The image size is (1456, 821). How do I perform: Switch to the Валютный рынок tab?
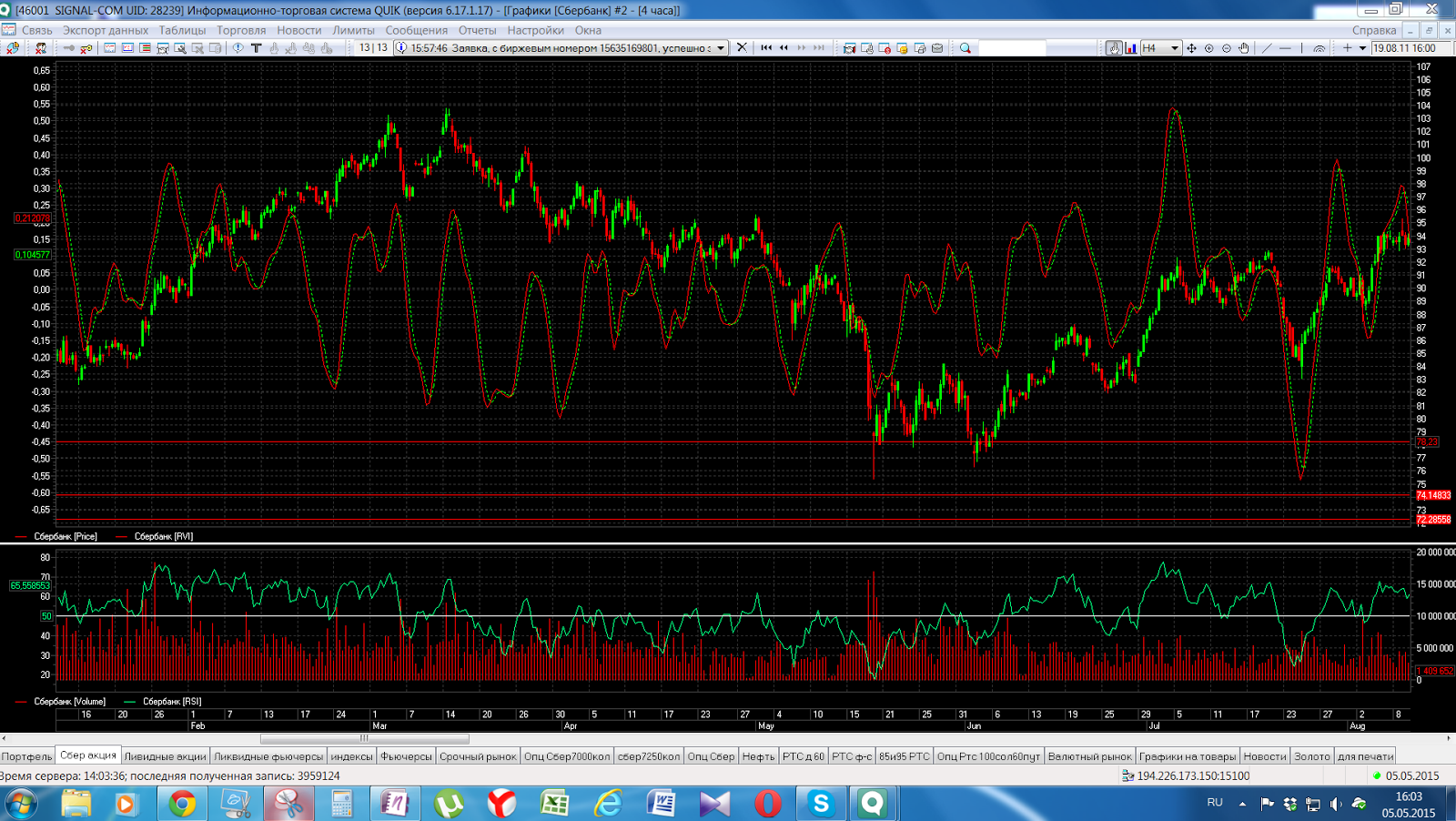tap(1089, 756)
